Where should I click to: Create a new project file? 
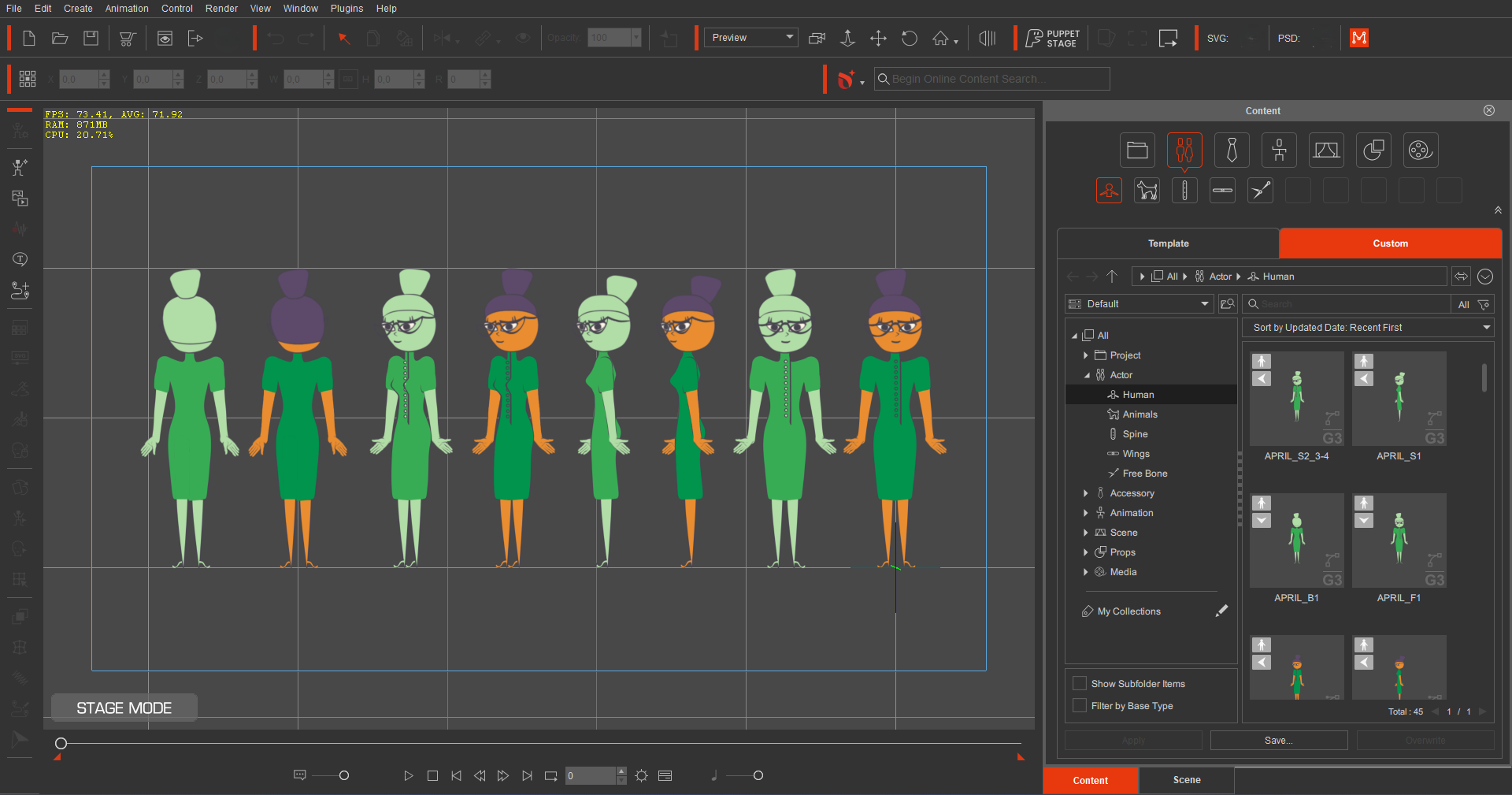(29, 38)
